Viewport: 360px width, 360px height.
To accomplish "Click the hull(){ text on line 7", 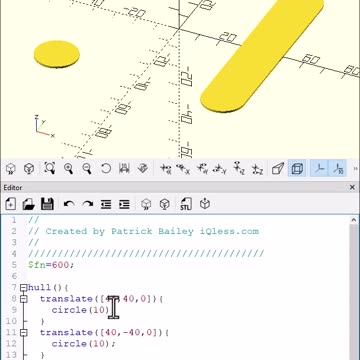I will [x=49, y=287].
